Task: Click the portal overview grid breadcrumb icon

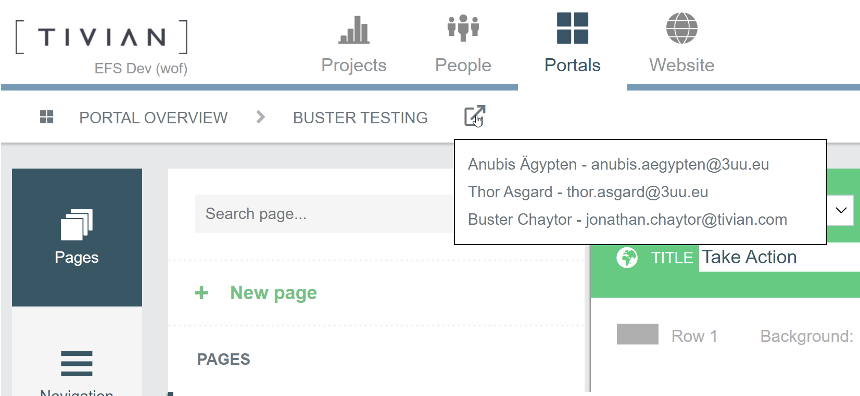Action: 47,117
